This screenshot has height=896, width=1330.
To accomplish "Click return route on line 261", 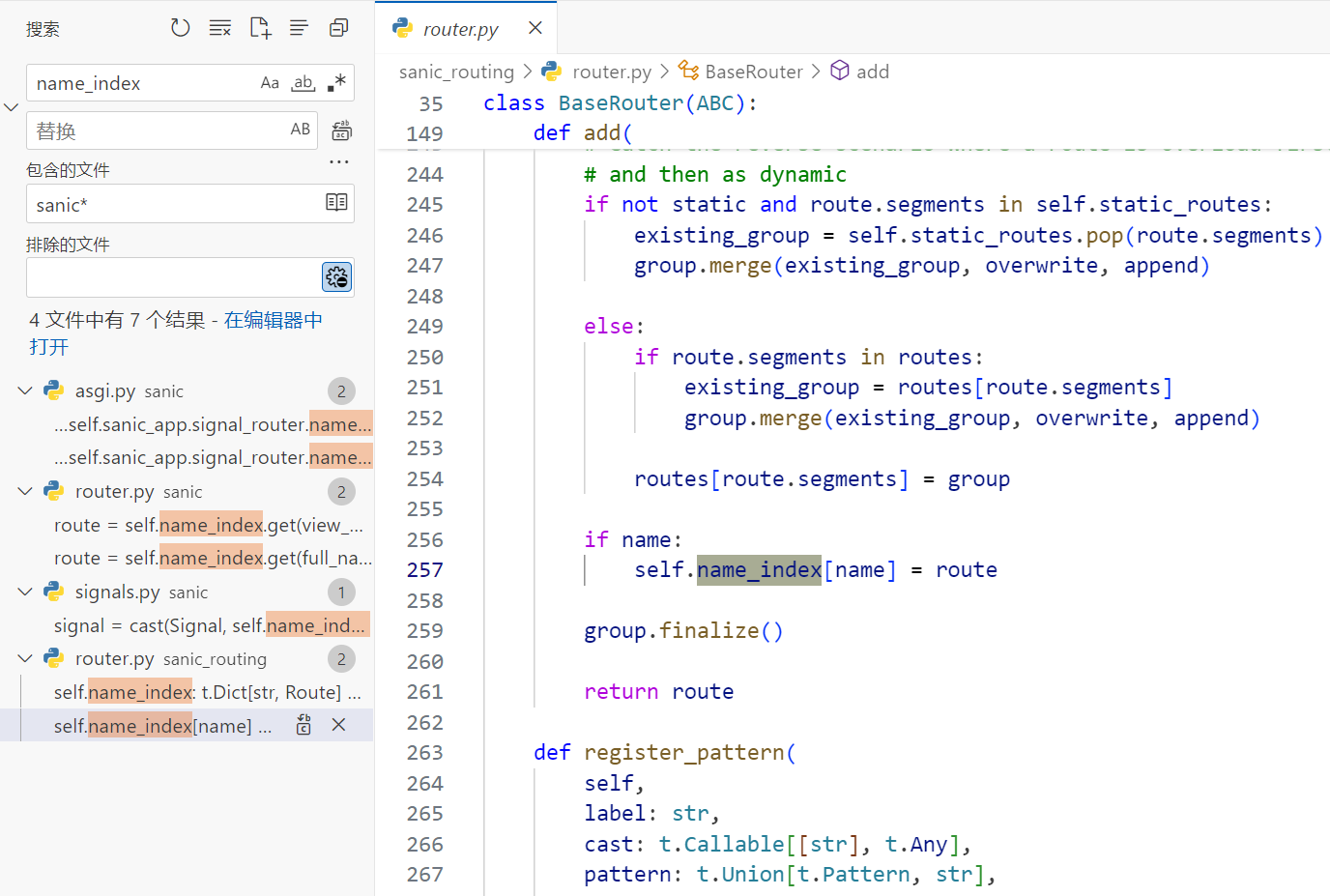I will click(659, 692).
